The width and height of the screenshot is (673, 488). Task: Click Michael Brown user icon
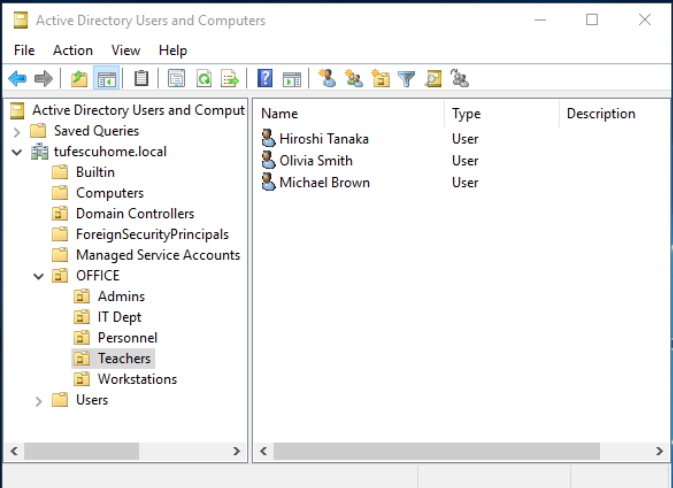268,182
